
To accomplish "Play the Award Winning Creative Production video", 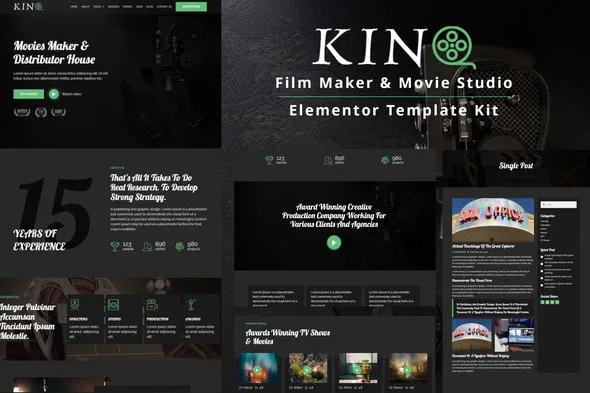I will (x=334, y=242).
